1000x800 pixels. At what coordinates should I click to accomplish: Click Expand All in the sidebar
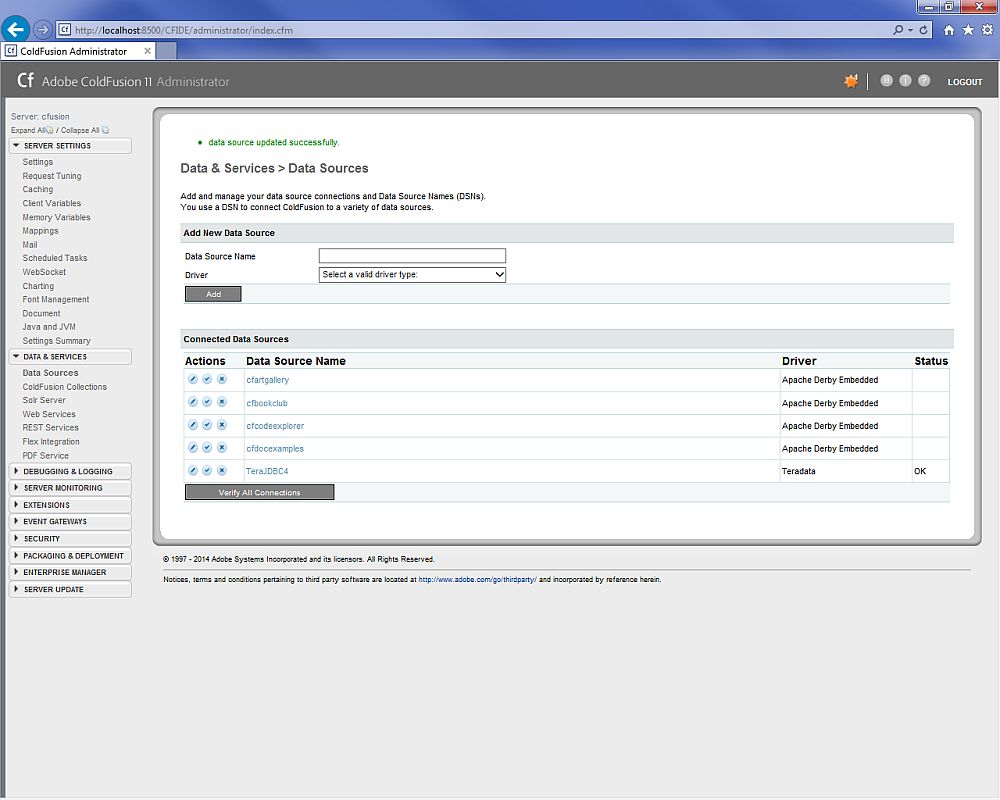pyautogui.click(x=32, y=130)
